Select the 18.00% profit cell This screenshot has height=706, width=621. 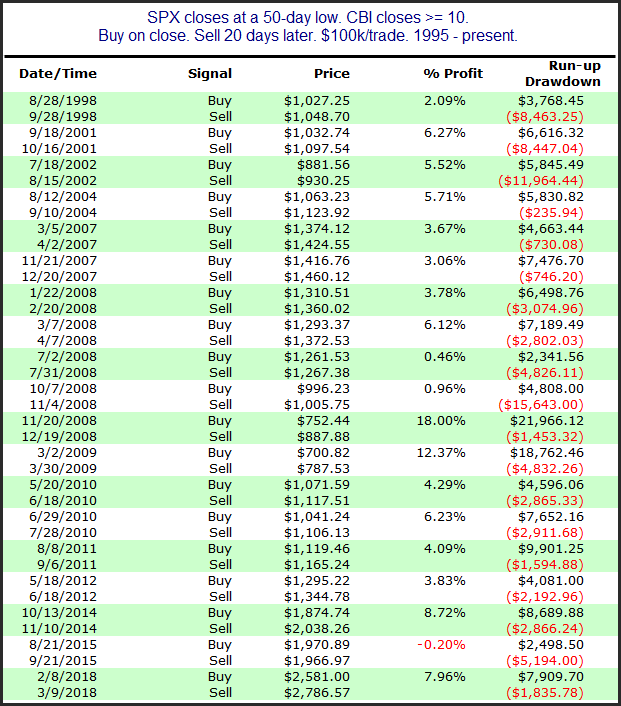tap(441, 421)
